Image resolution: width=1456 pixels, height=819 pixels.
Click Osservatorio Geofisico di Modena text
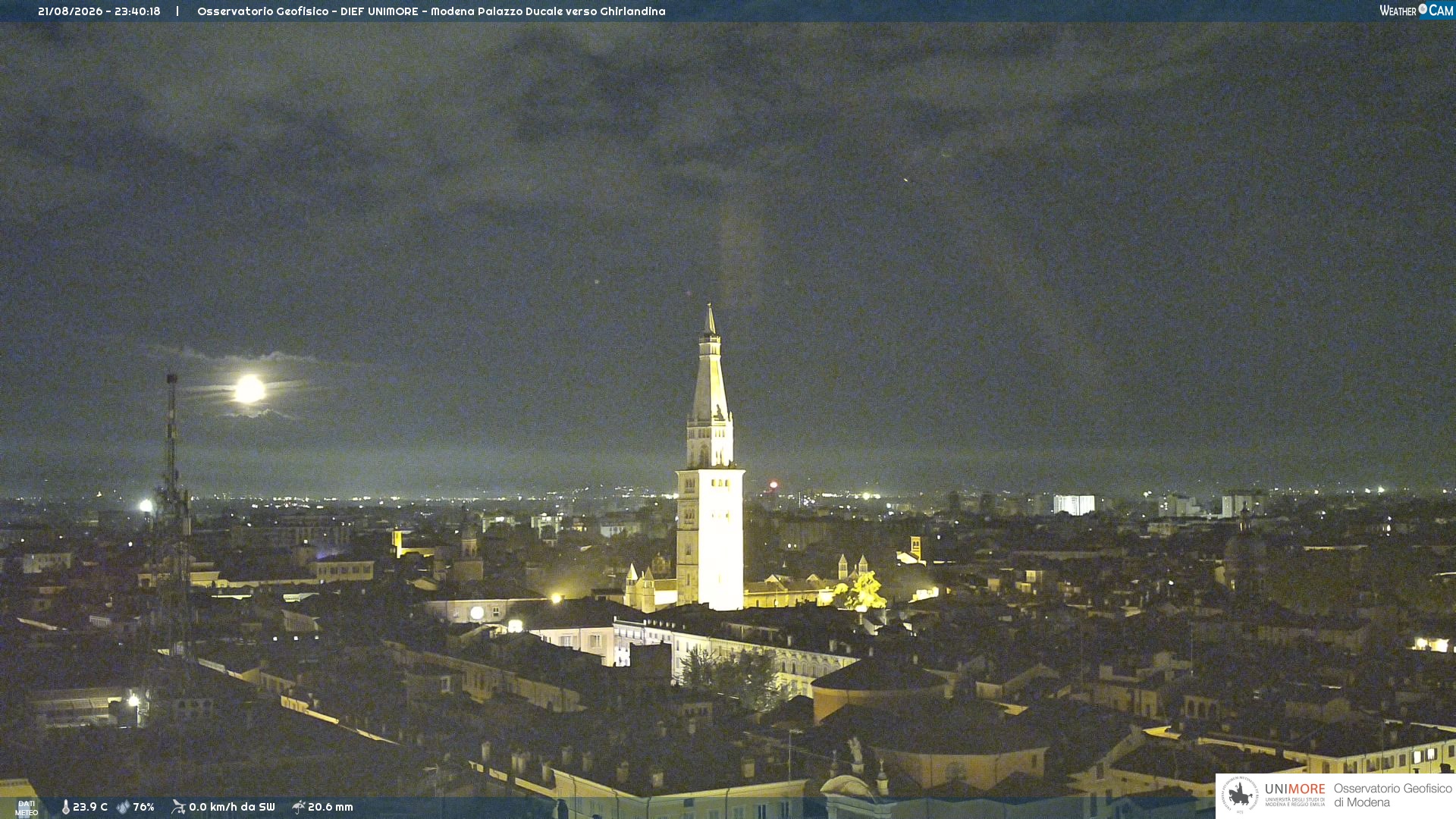[x=1392, y=795]
